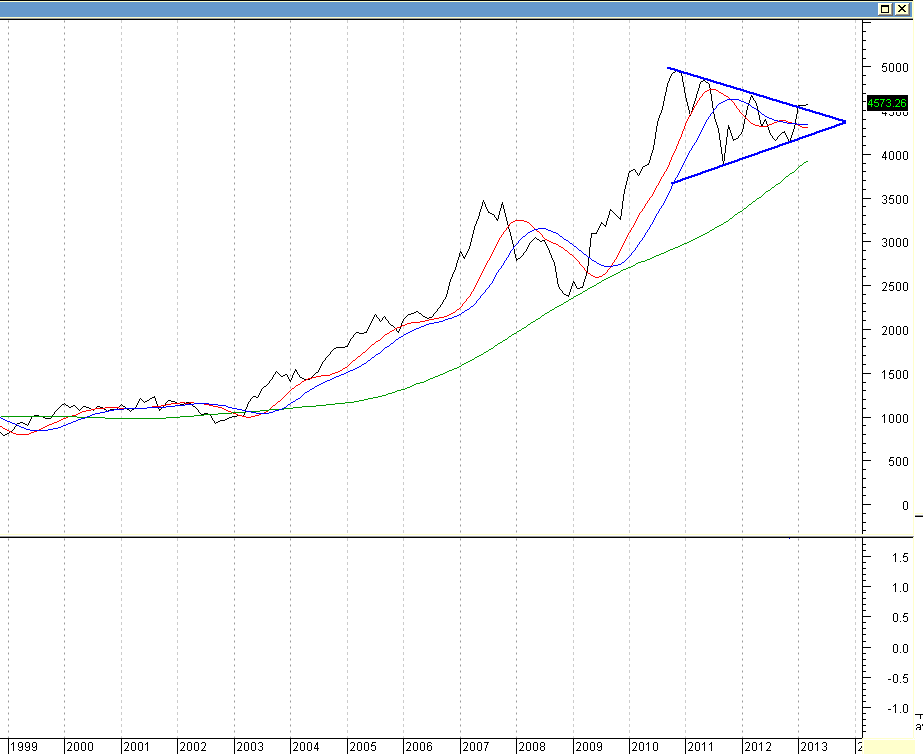
Task: Click the current price label 4573.26
Action: pos(887,103)
